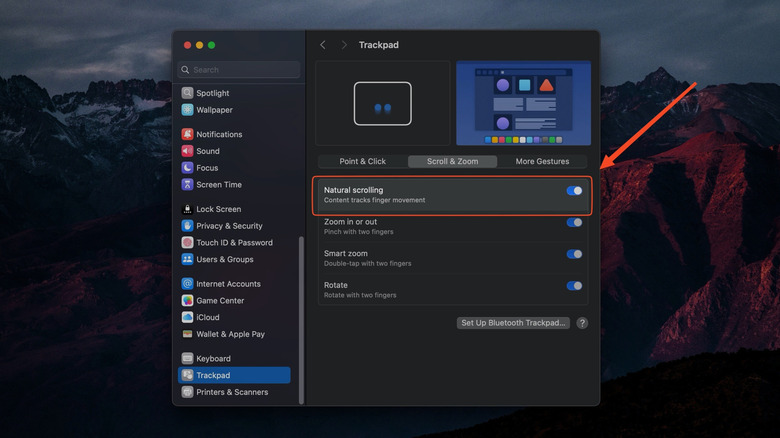This screenshot has height=438, width=780.
Task: Click the Screen Time hourglass icon
Action: tap(187, 185)
